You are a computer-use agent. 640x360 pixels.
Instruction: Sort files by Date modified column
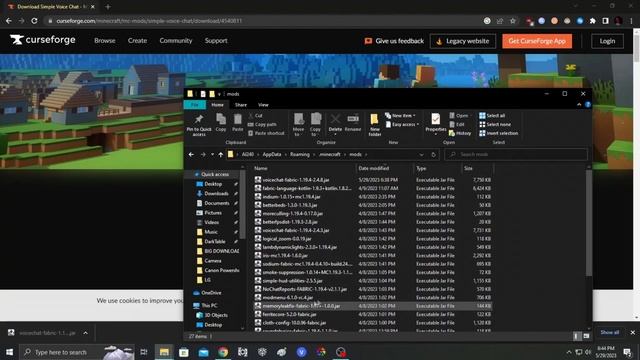point(384,168)
